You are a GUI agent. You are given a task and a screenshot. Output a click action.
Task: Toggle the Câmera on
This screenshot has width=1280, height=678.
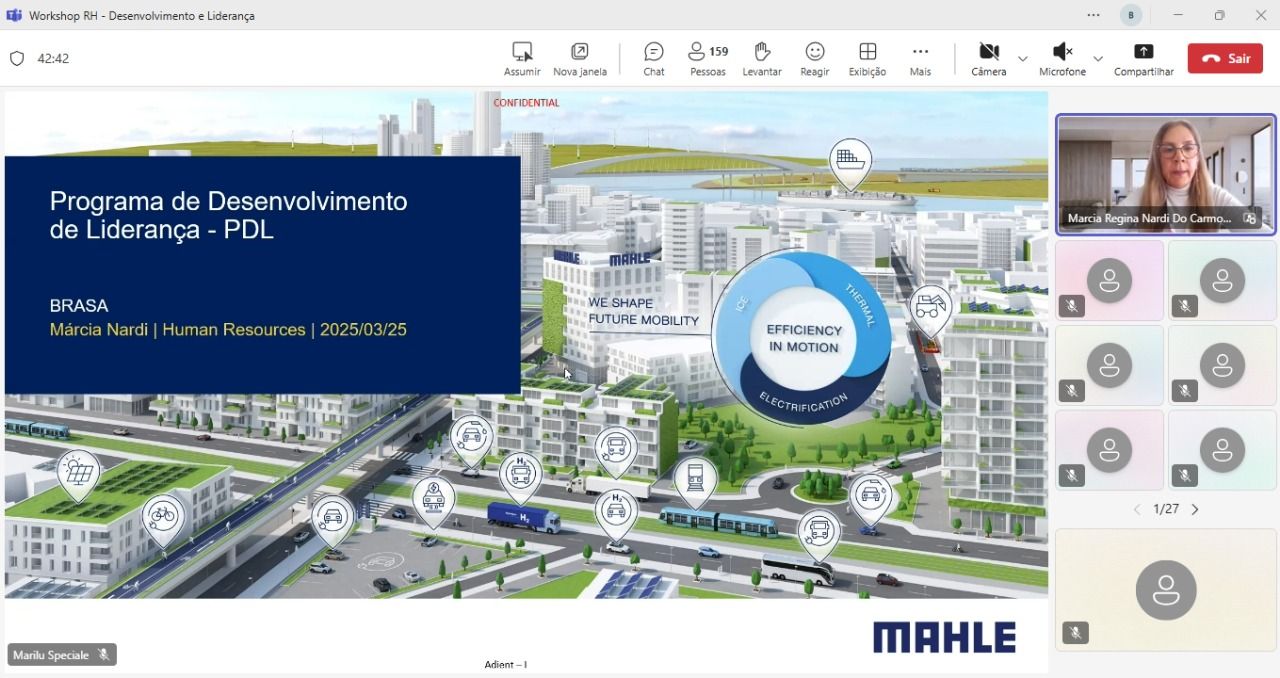point(988,52)
